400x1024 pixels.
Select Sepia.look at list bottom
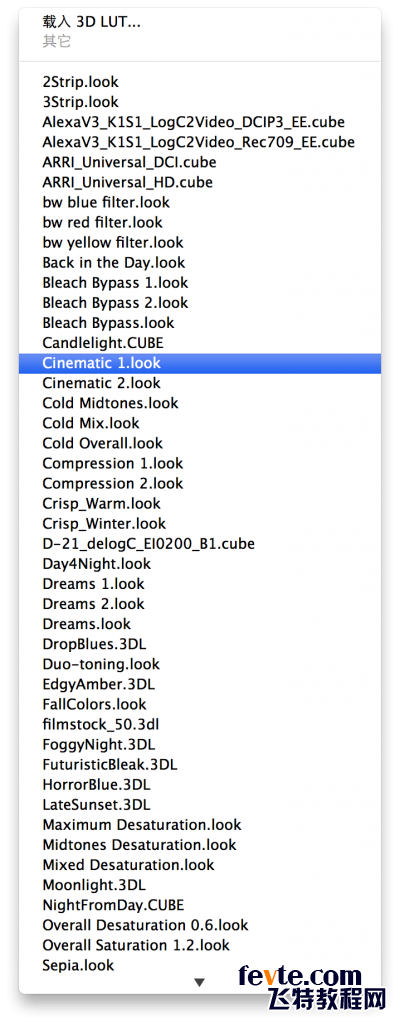point(199,965)
